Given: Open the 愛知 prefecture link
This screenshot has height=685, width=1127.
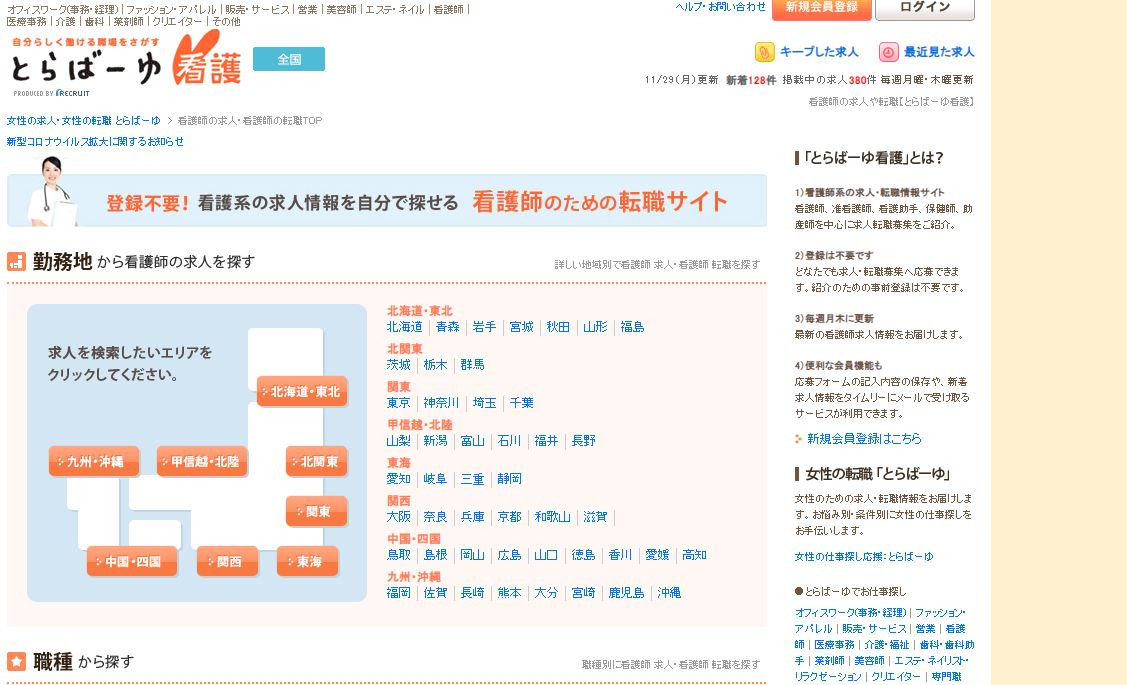Looking at the screenshot, I should click(x=399, y=479).
